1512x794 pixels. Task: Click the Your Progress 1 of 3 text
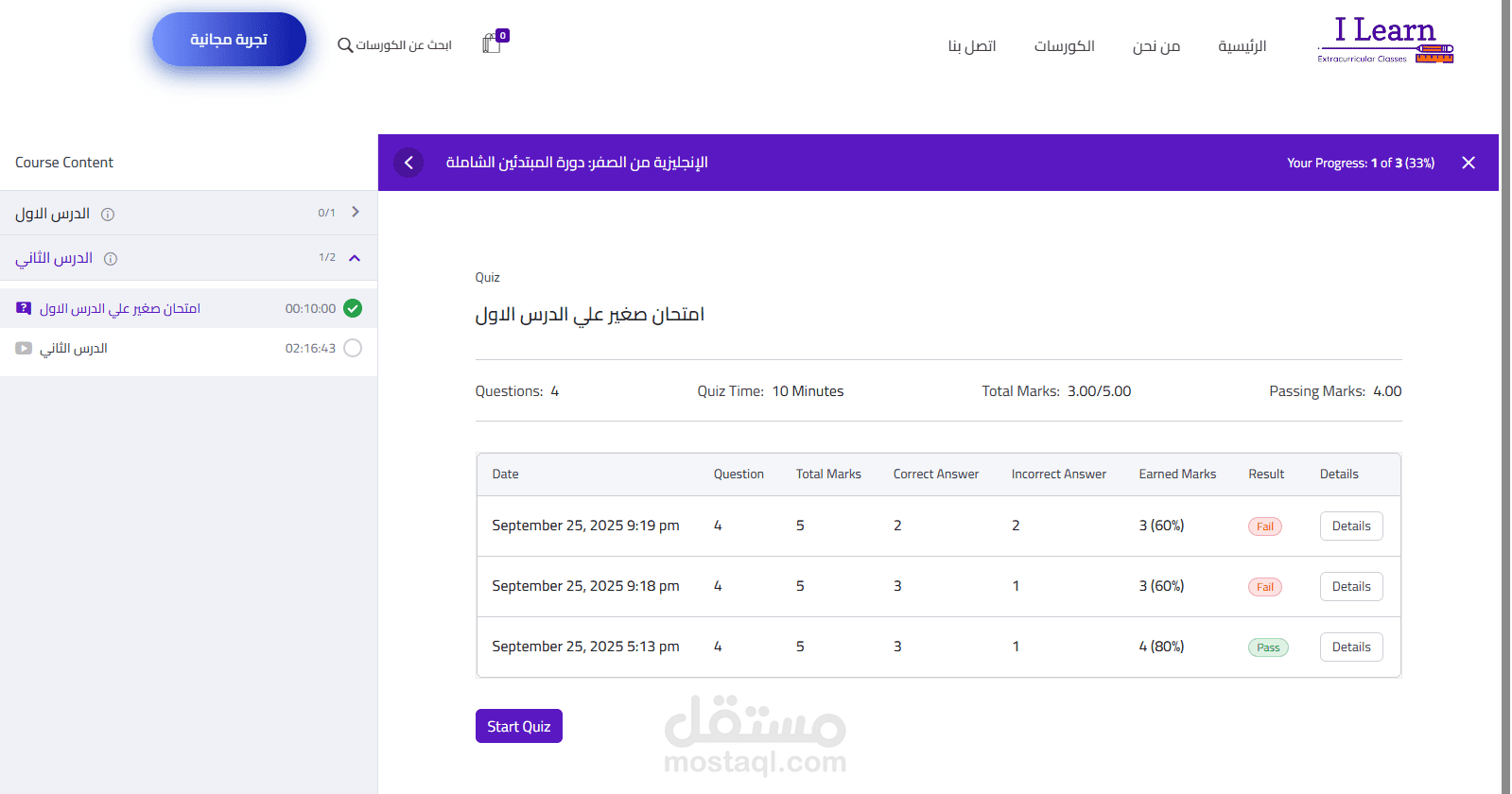[x=1361, y=163]
